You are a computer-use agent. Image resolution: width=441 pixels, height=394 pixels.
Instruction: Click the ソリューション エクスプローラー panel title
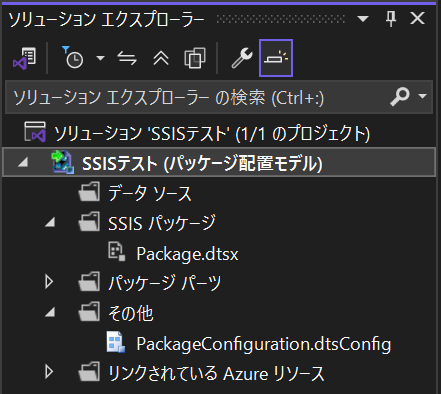[106, 19]
